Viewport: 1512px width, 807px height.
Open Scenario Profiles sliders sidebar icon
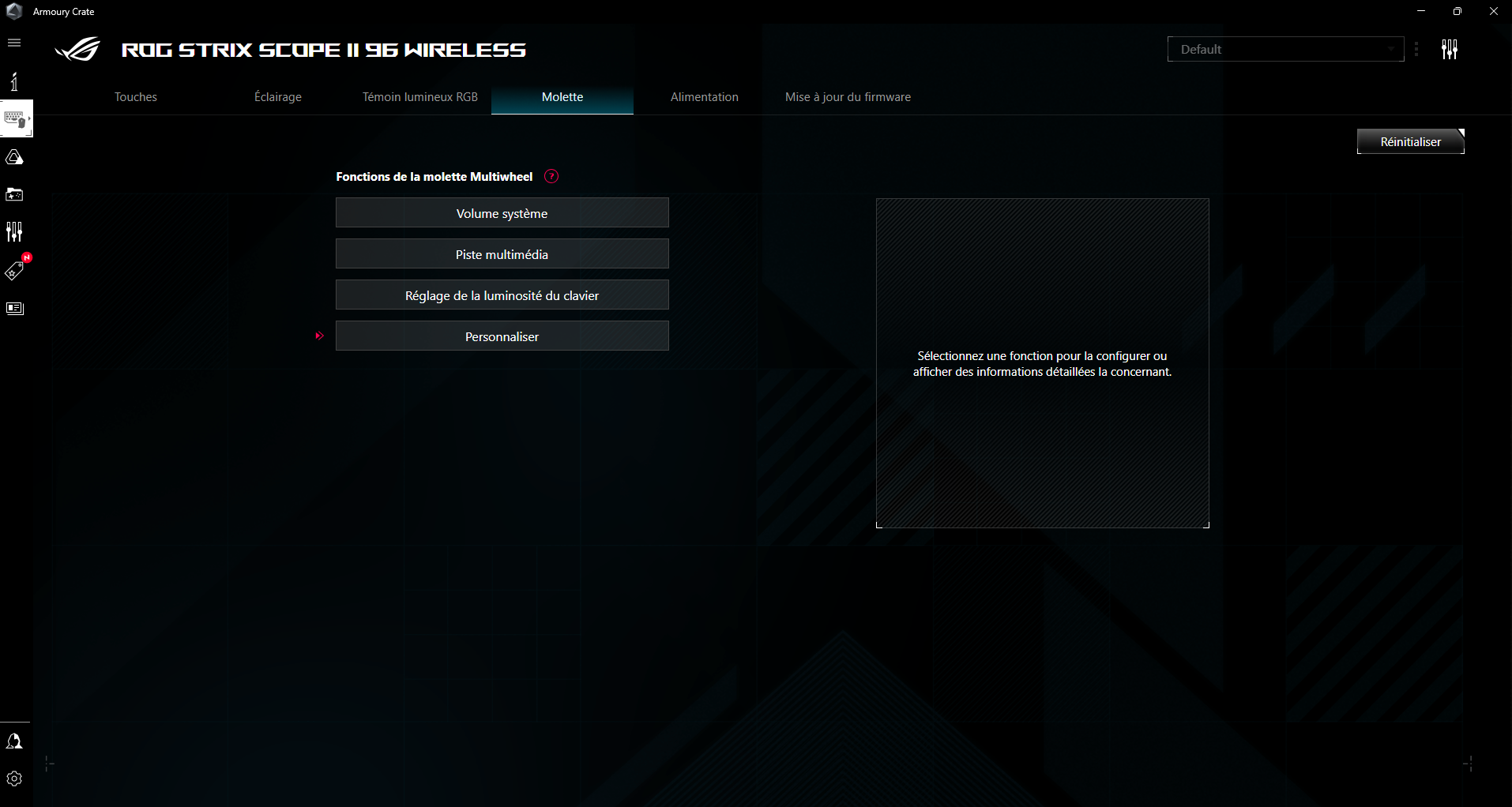click(x=14, y=231)
